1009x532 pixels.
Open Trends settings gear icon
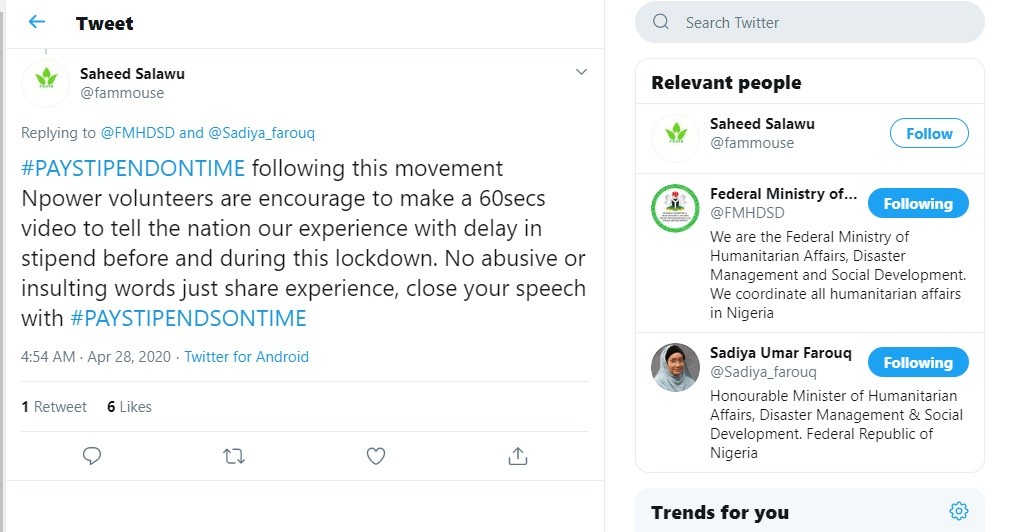click(958, 511)
